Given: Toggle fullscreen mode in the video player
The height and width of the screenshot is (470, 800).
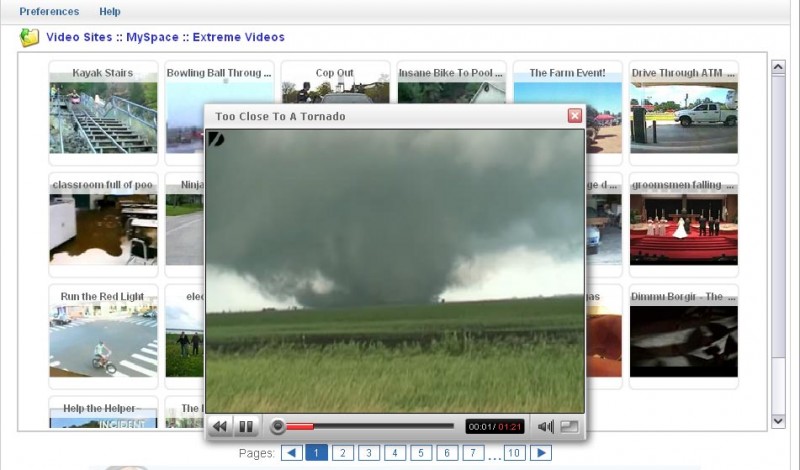Looking at the screenshot, I should coord(569,427).
